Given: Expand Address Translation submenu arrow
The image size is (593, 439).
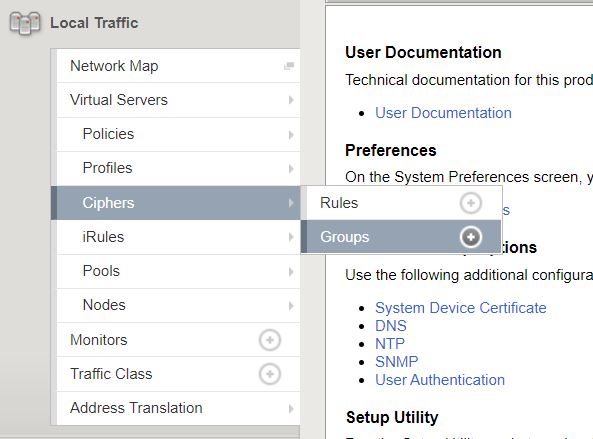Looking at the screenshot, I should (291, 408).
